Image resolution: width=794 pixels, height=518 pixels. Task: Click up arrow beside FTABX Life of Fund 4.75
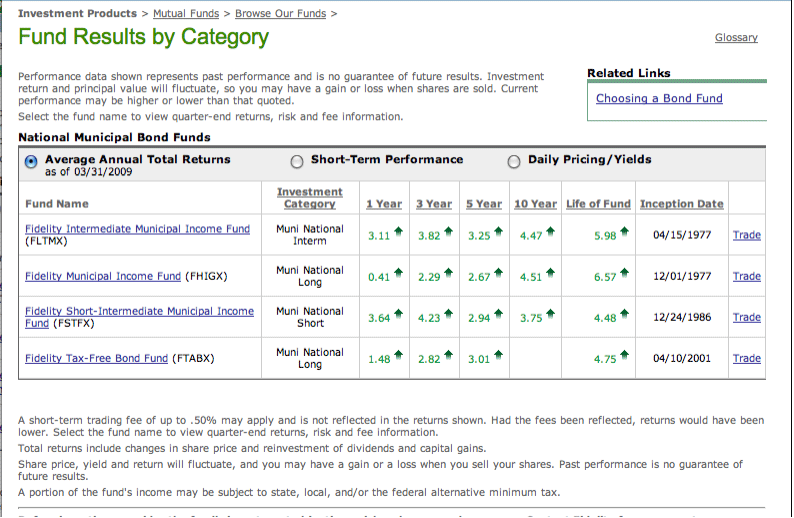click(x=624, y=355)
